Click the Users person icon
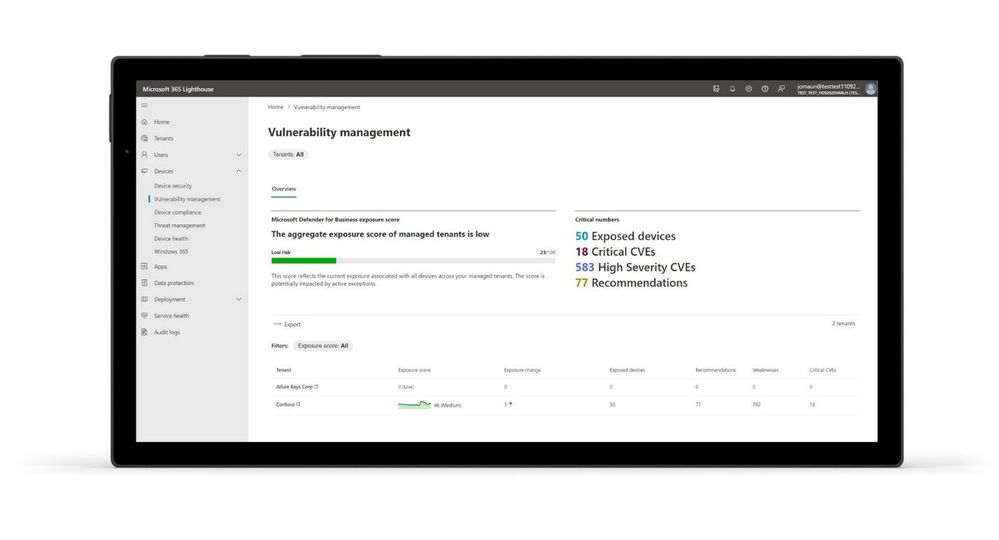Image resolution: width=999 pixels, height=540 pixels. [145, 155]
